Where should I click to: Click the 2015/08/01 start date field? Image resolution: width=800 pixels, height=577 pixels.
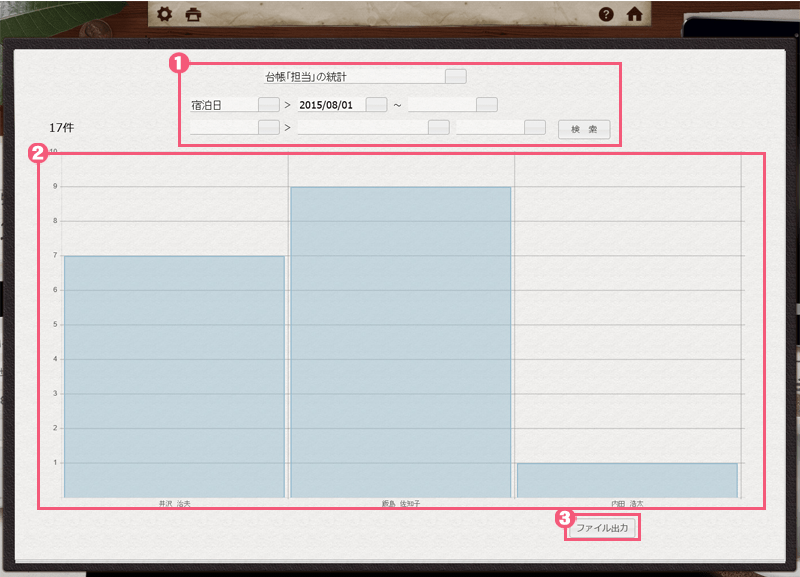[x=329, y=104]
